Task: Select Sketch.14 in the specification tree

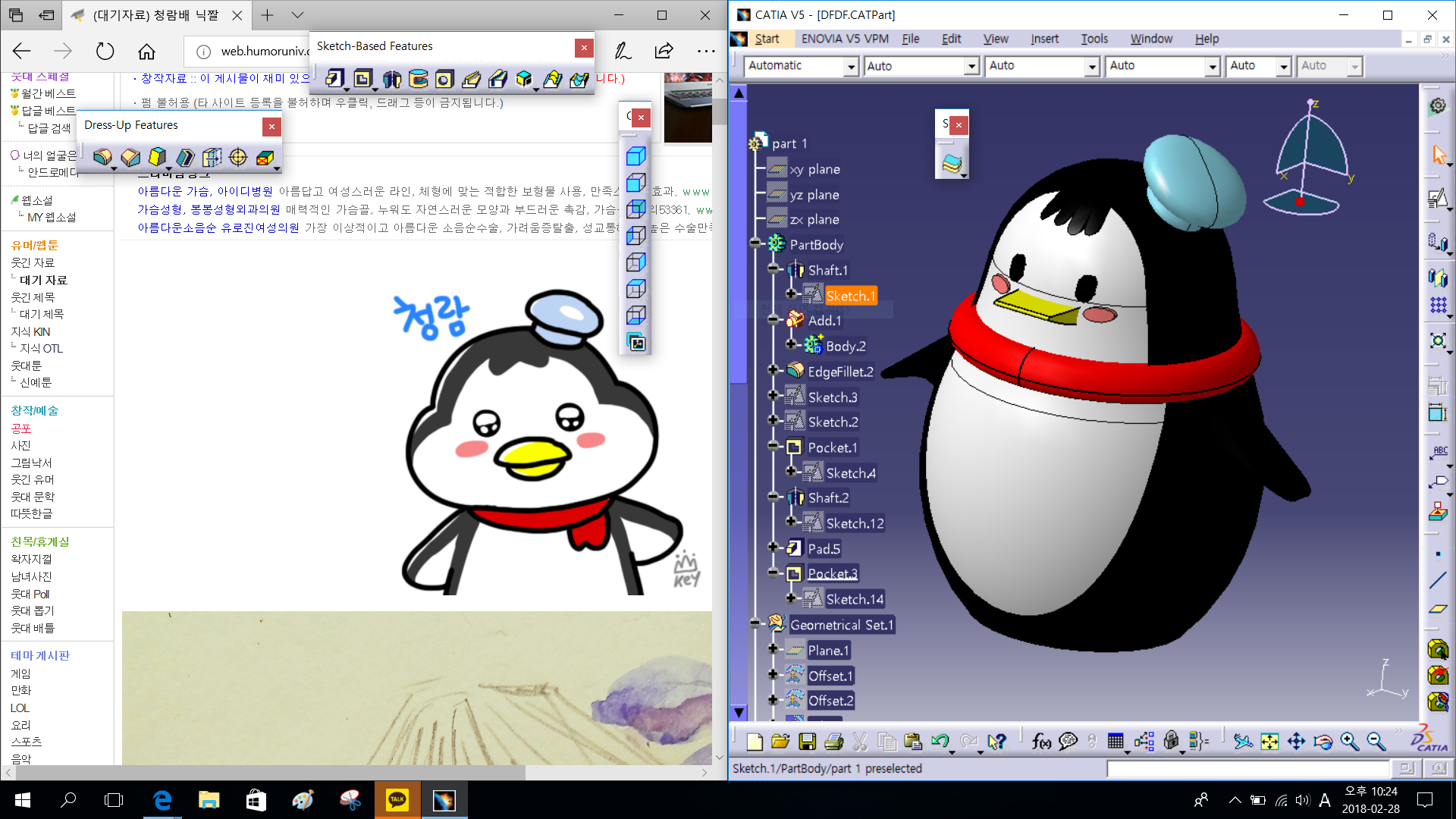Action: tap(855, 599)
